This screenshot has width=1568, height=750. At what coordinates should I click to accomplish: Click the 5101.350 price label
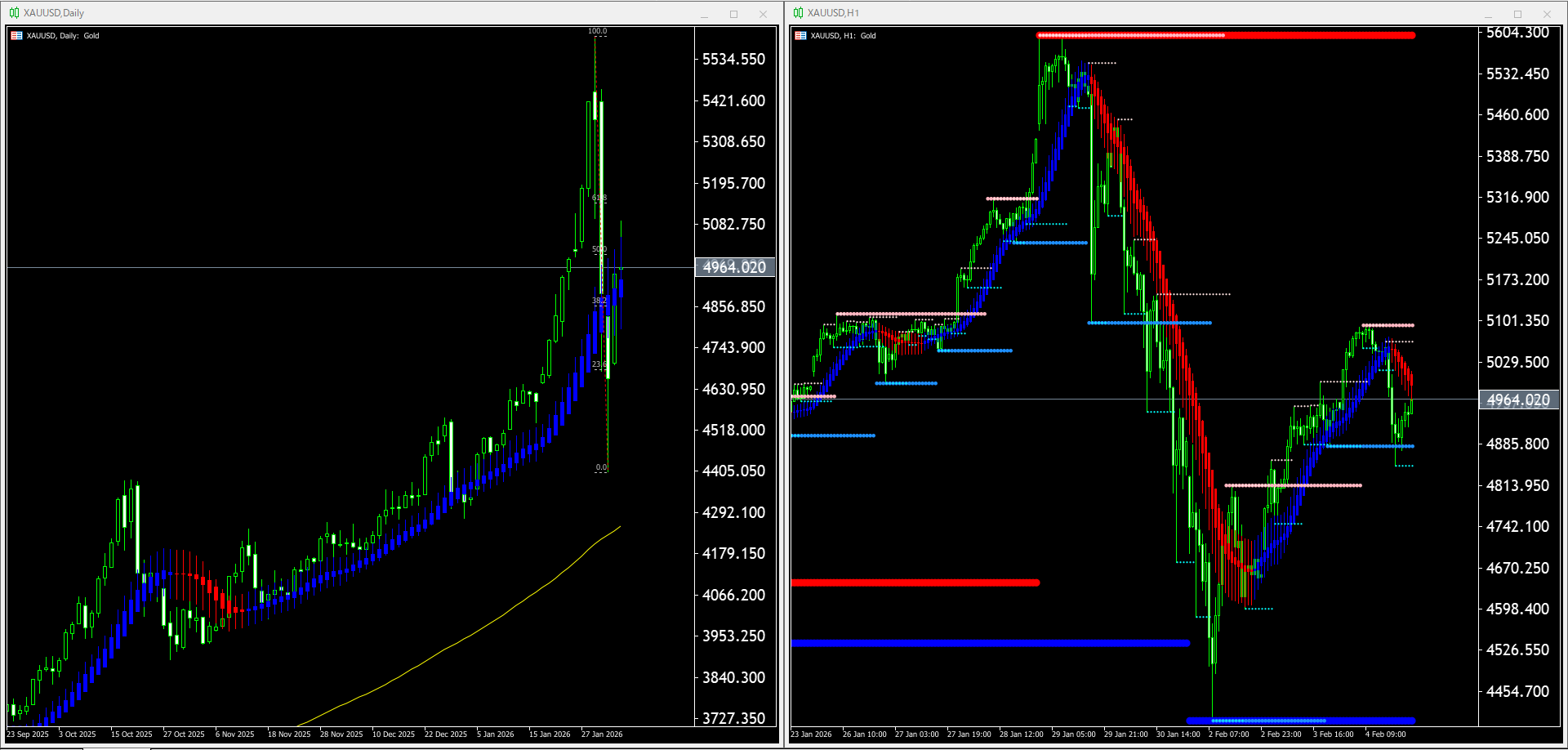click(x=1517, y=320)
